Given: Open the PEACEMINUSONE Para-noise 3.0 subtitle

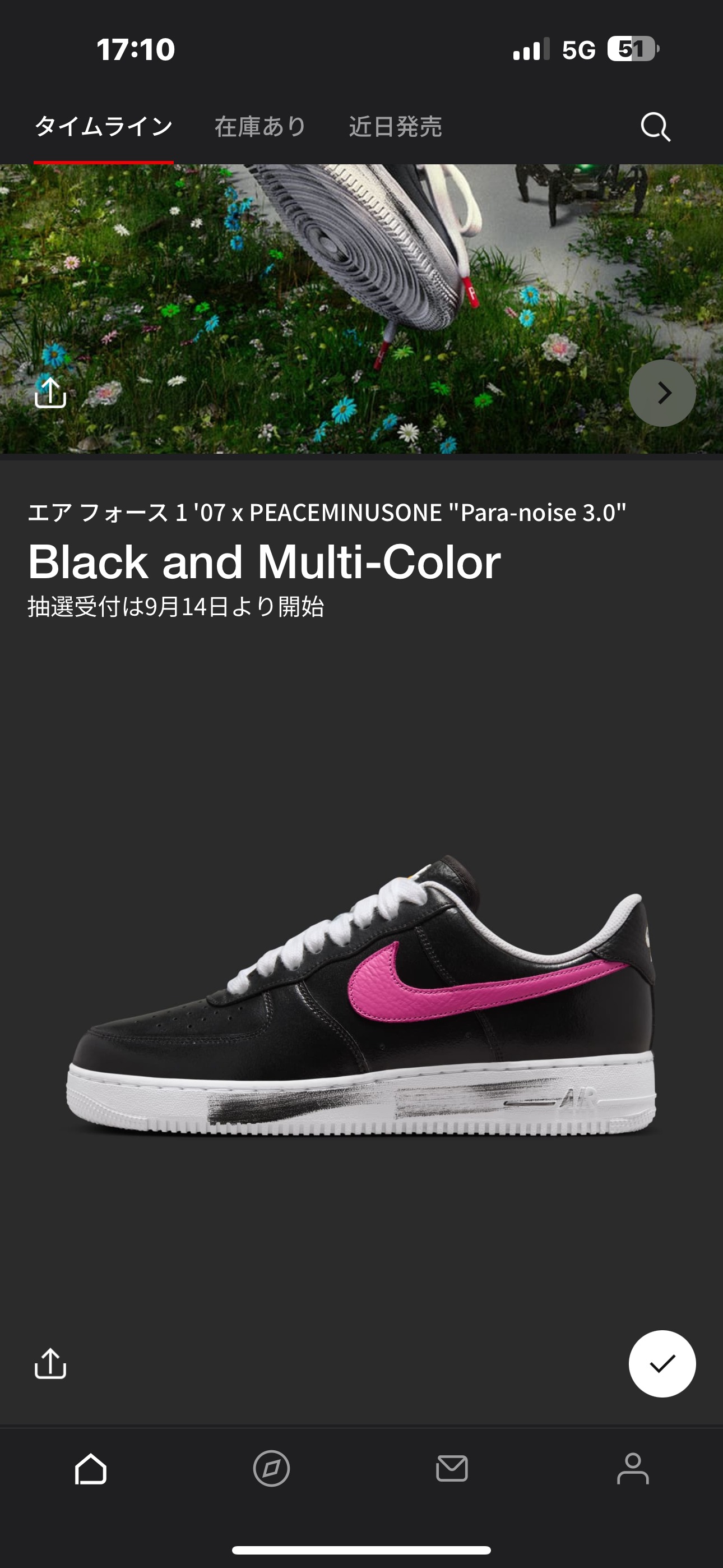Looking at the screenshot, I should point(327,513).
